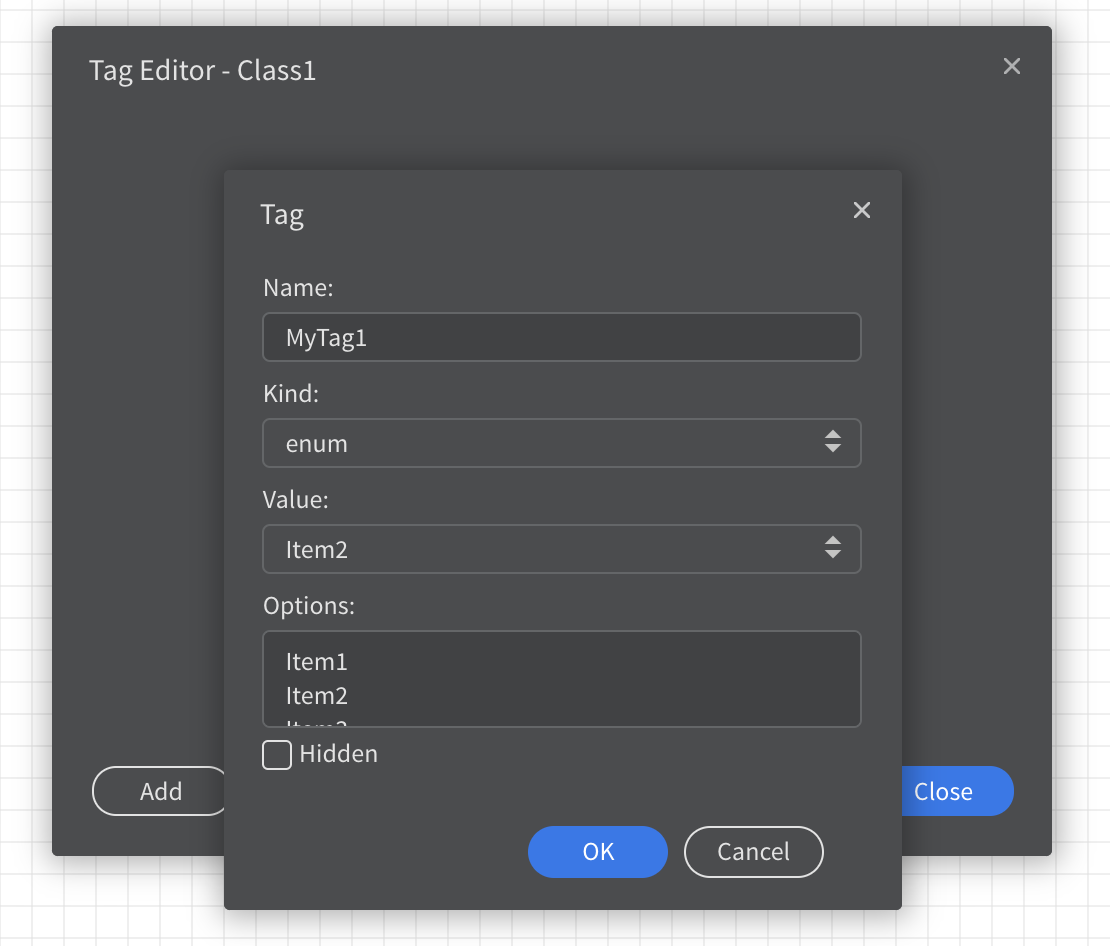The image size is (1110, 946).
Task: Close the Tag Editor - Class1 window
Action: pos(1012,66)
